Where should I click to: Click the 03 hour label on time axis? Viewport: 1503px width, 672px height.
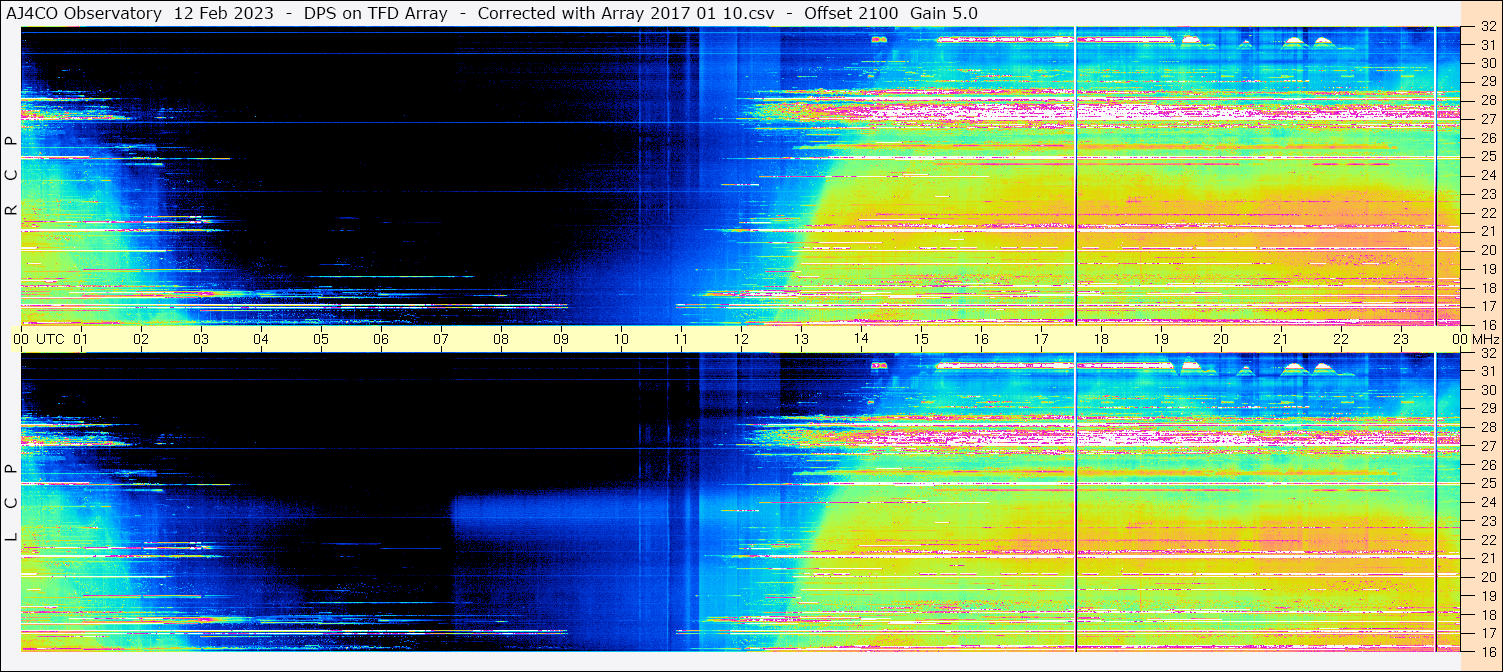click(201, 339)
